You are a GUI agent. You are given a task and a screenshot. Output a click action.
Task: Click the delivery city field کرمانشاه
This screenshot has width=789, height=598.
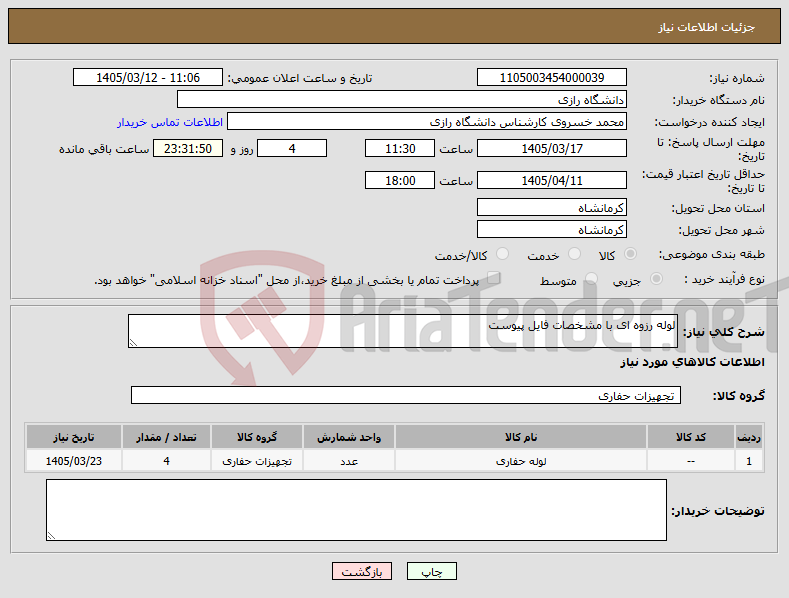(x=551, y=230)
